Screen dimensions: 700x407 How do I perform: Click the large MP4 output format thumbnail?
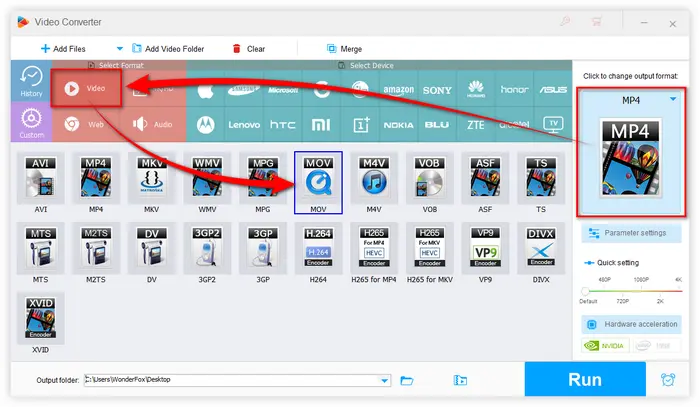(x=630, y=158)
